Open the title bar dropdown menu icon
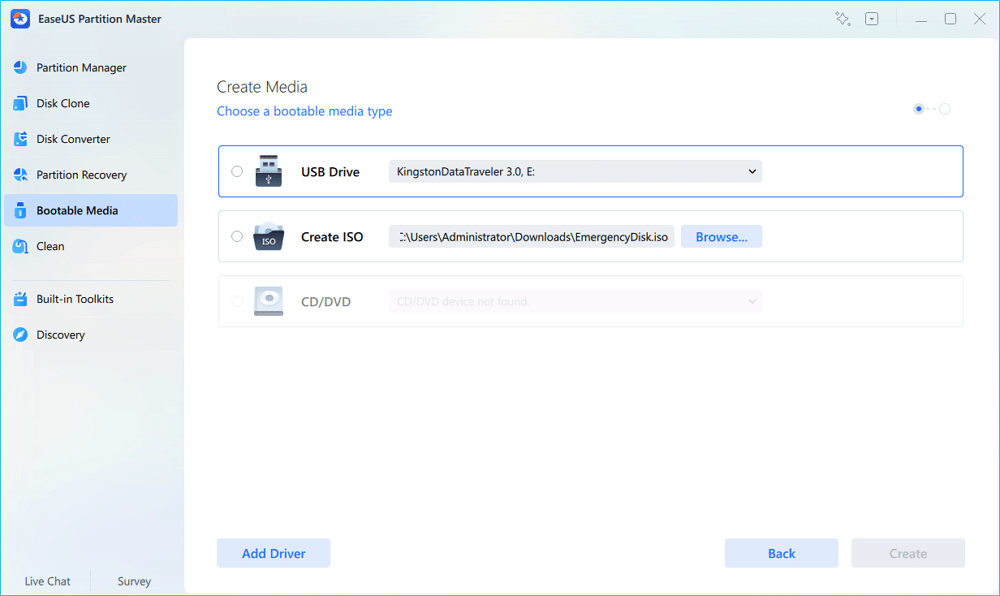The width and height of the screenshot is (1000, 596). [872, 18]
